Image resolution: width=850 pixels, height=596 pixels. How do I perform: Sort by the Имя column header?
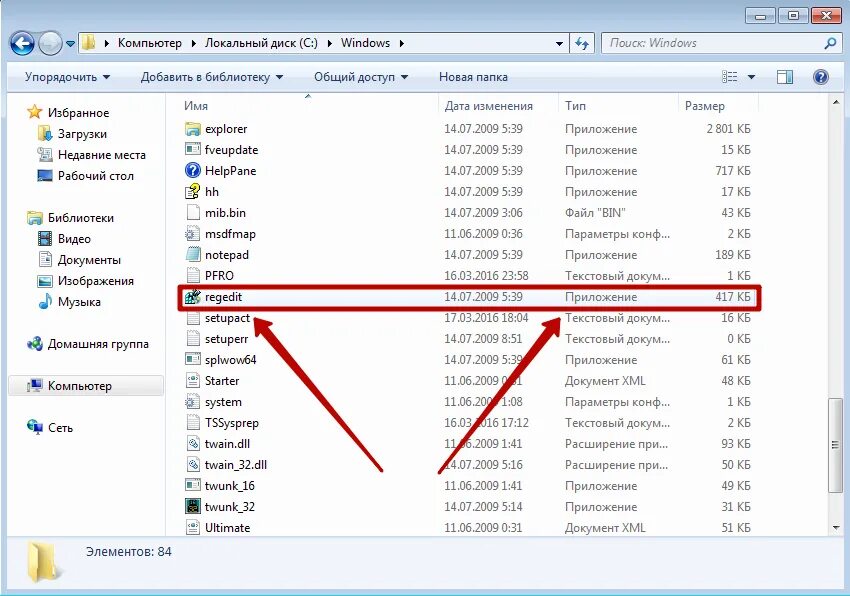[196, 106]
